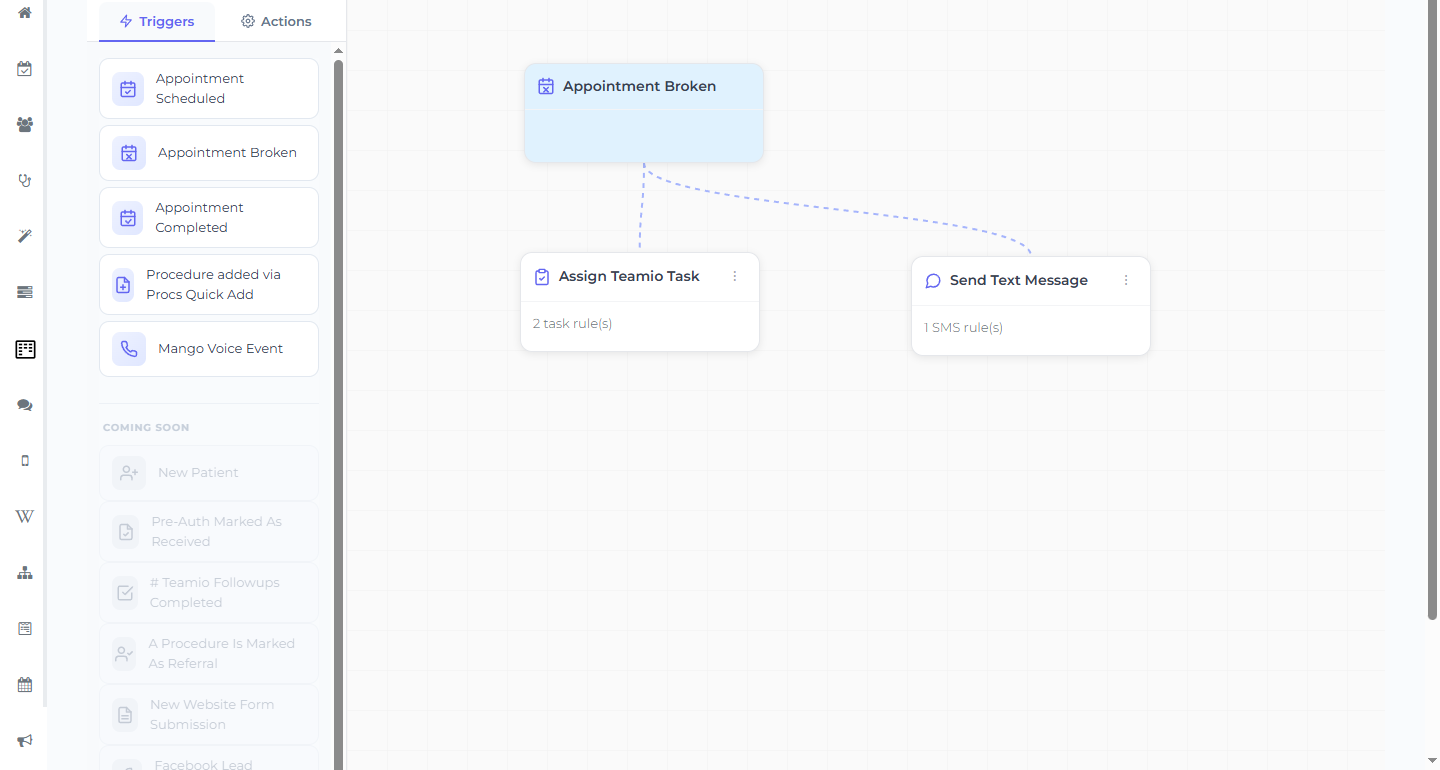This screenshot has height=770, width=1440.
Task: Click the Assign Teamio Task node title
Action: coord(629,276)
